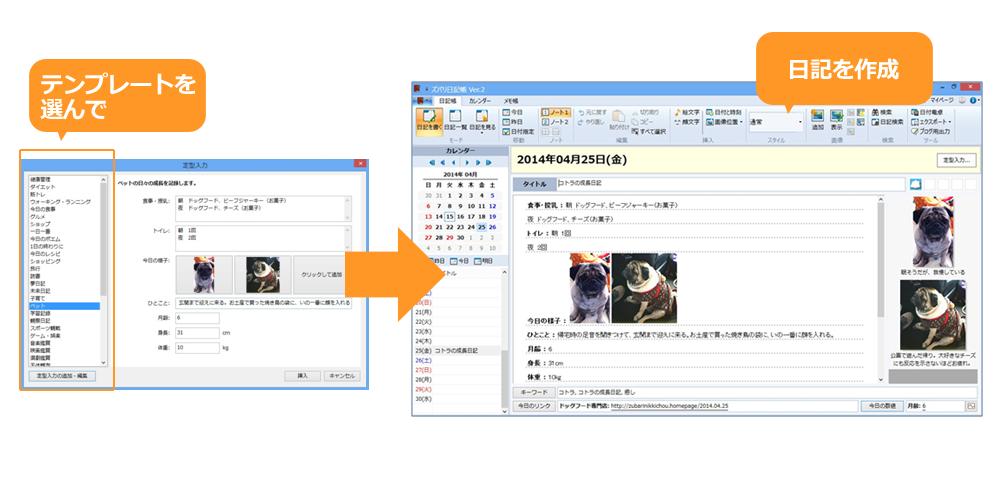Screen dimensions: 1000x500
Task: Click second pug thumbnail in right panel
Action: click(933, 315)
